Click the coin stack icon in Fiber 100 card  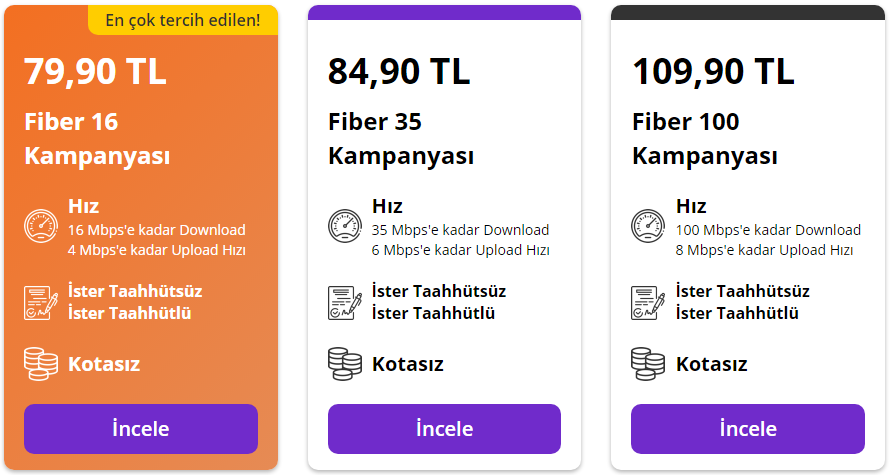pos(648,364)
